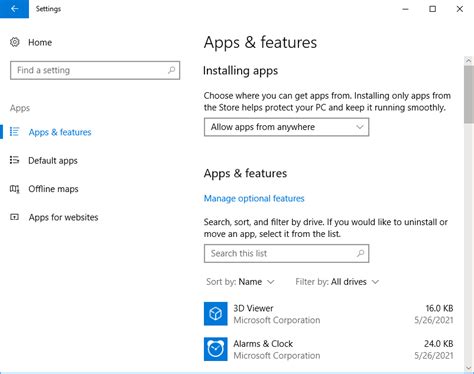
Task: Click the Default apps sidebar icon
Action: (x=14, y=160)
